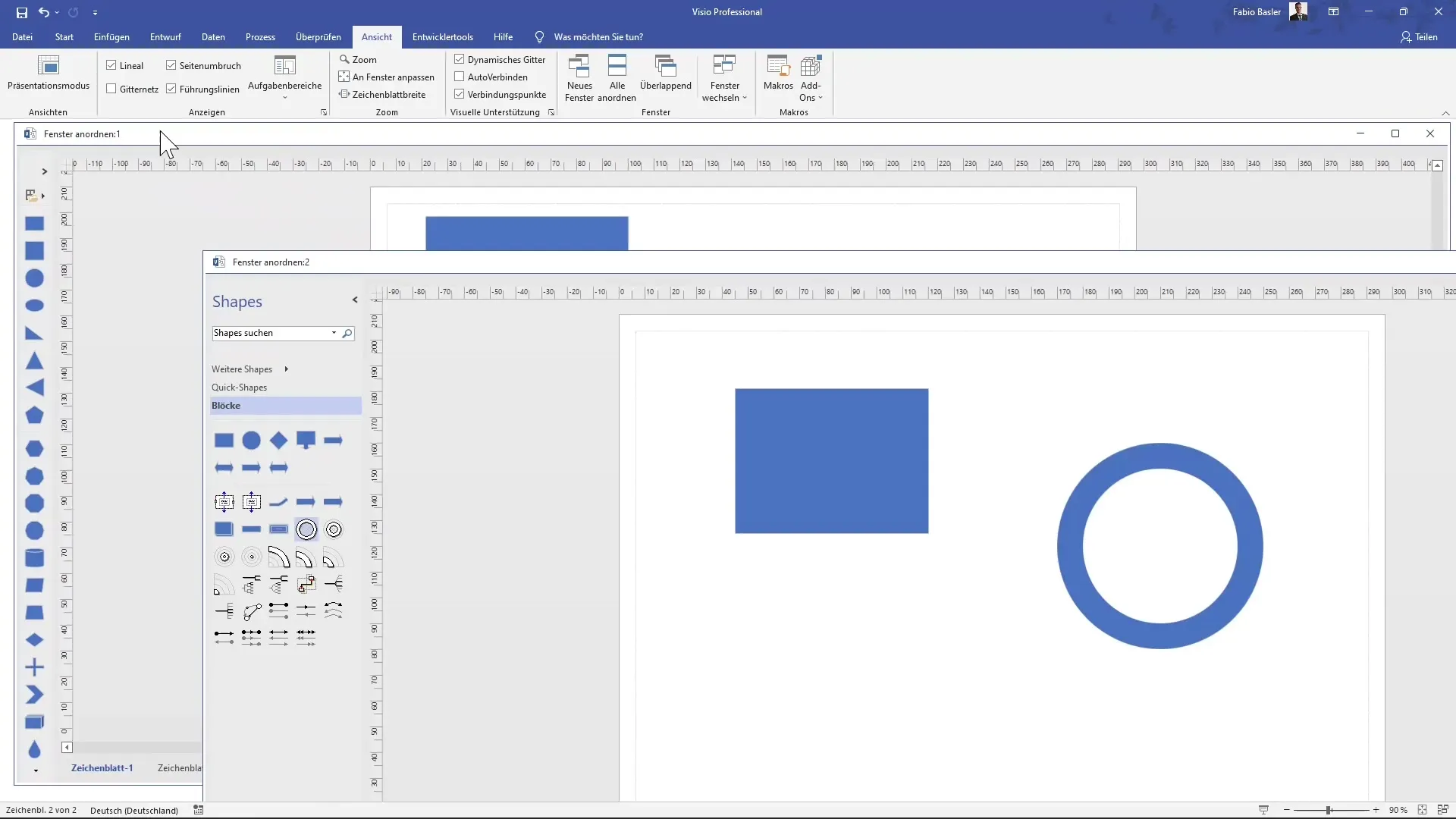Enable the AutoVerbinden checkbox
This screenshot has height=819, width=1456.
(x=460, y=77)
